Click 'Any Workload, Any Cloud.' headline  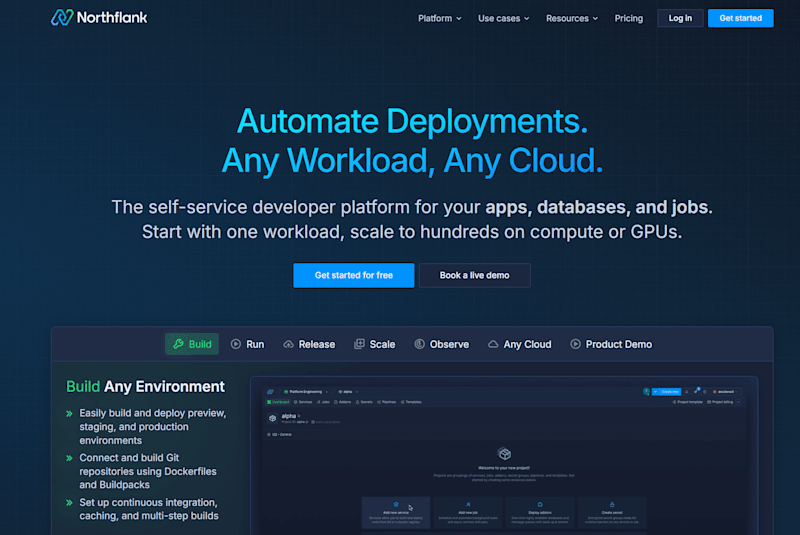pos(412,161)
